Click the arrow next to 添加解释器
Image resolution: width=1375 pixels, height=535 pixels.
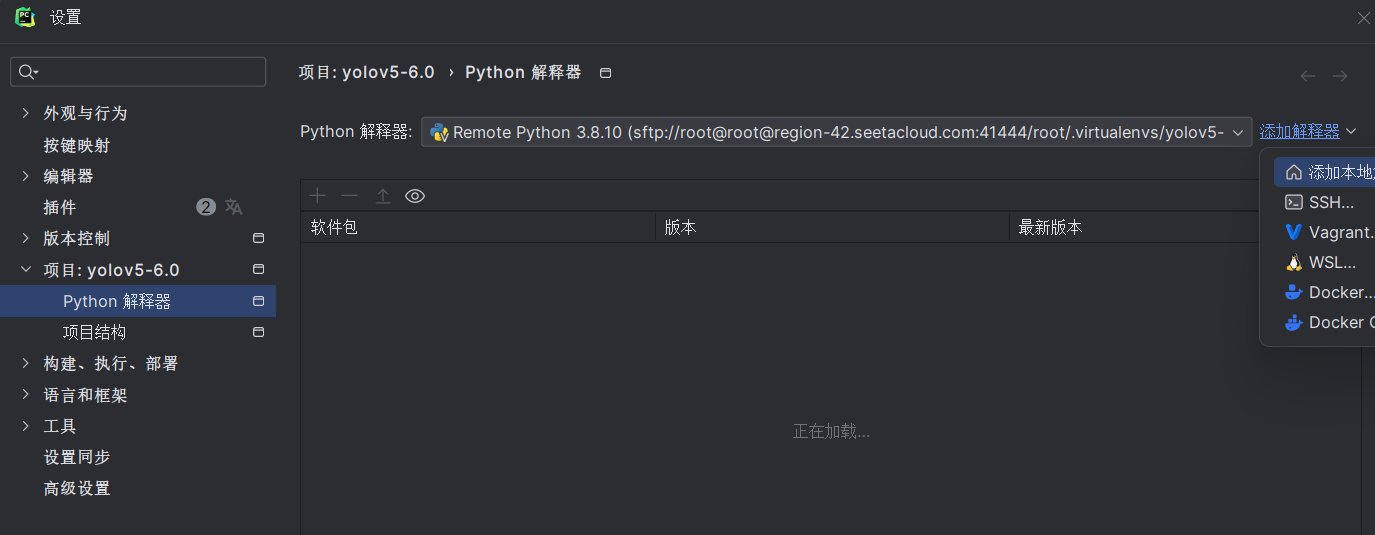[1351, 131]
